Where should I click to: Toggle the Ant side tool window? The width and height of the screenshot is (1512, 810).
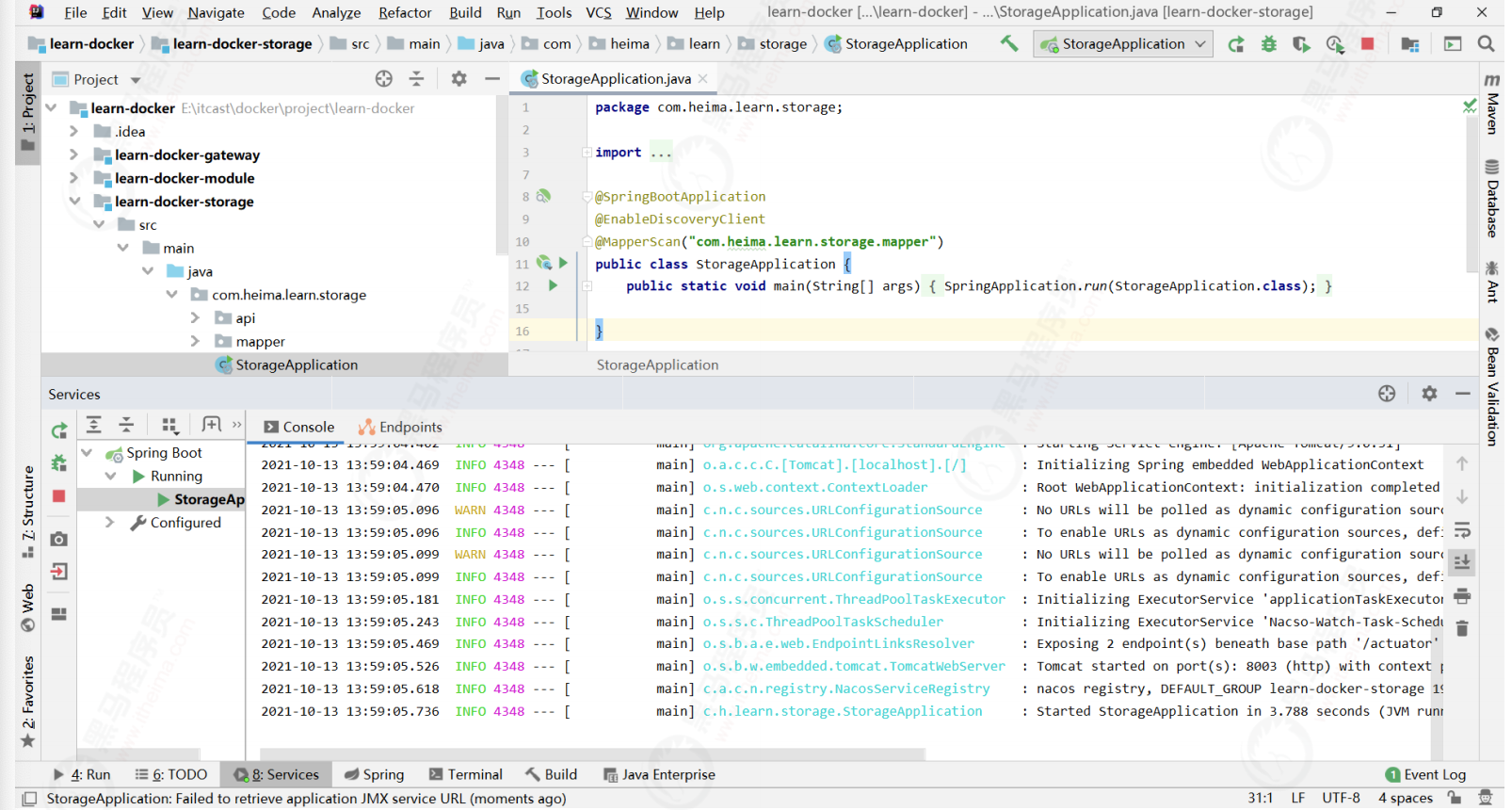[x=1492, y=282]
